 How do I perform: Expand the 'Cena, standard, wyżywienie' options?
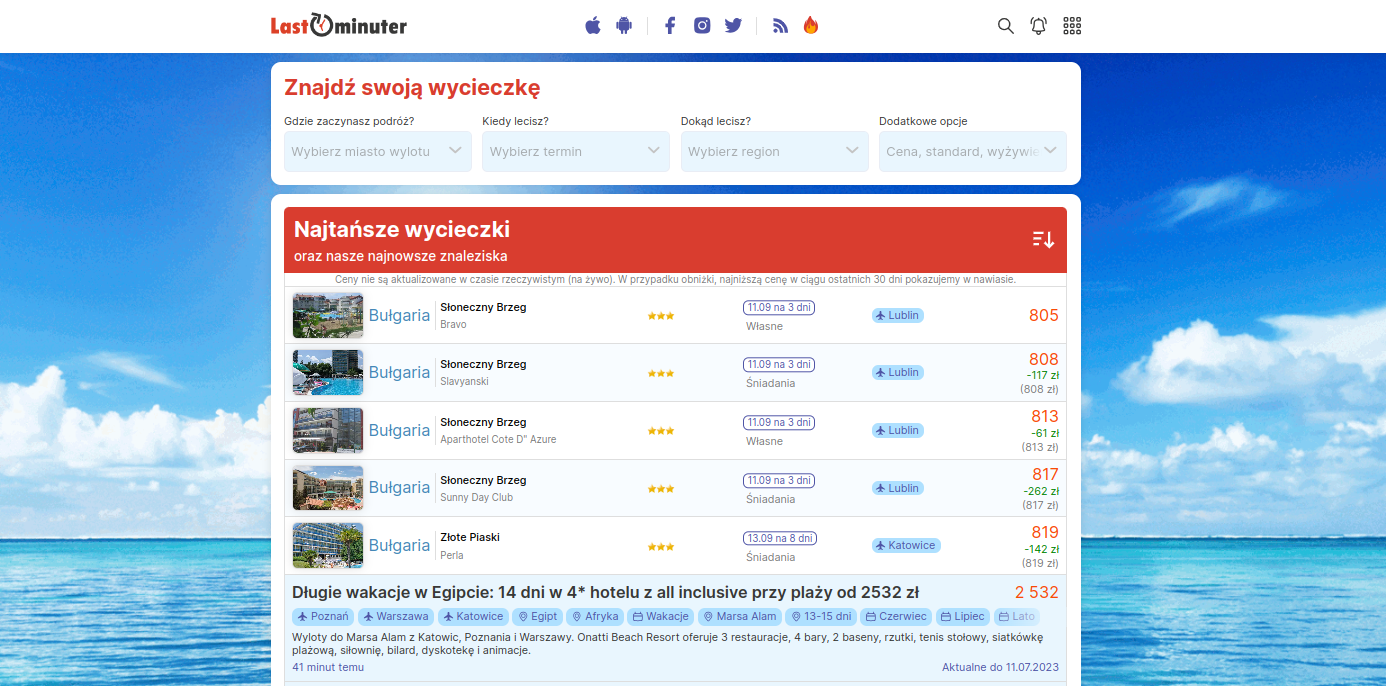click(972, 151)
